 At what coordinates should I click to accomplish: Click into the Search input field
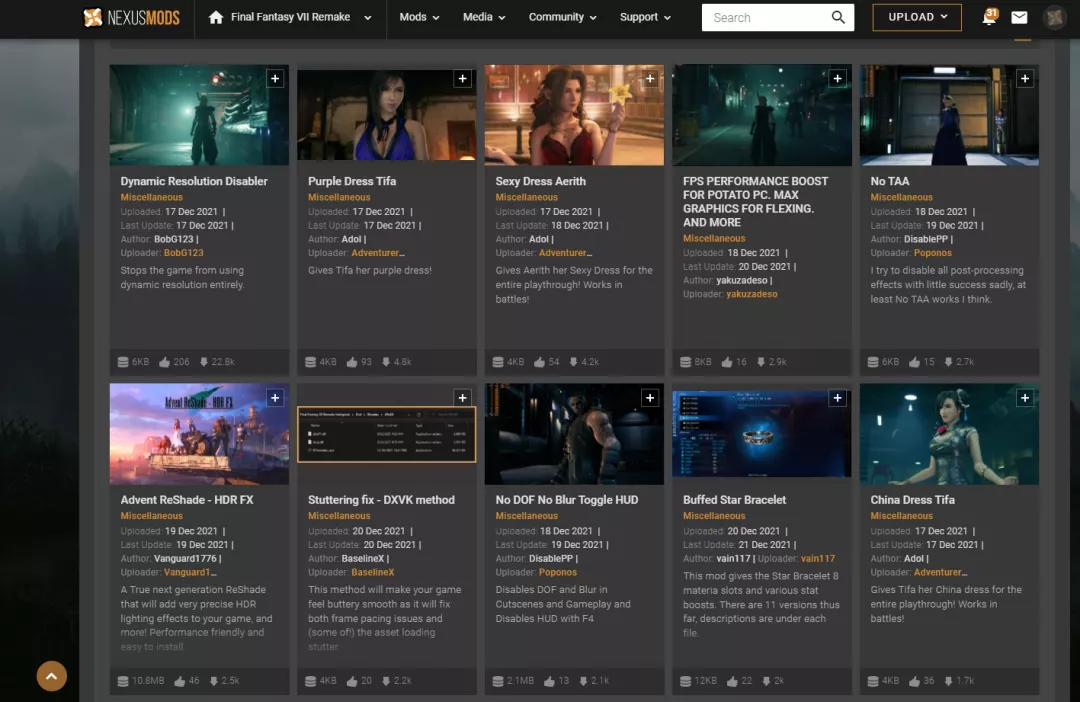pyautogui.click(x=765, y=17)
